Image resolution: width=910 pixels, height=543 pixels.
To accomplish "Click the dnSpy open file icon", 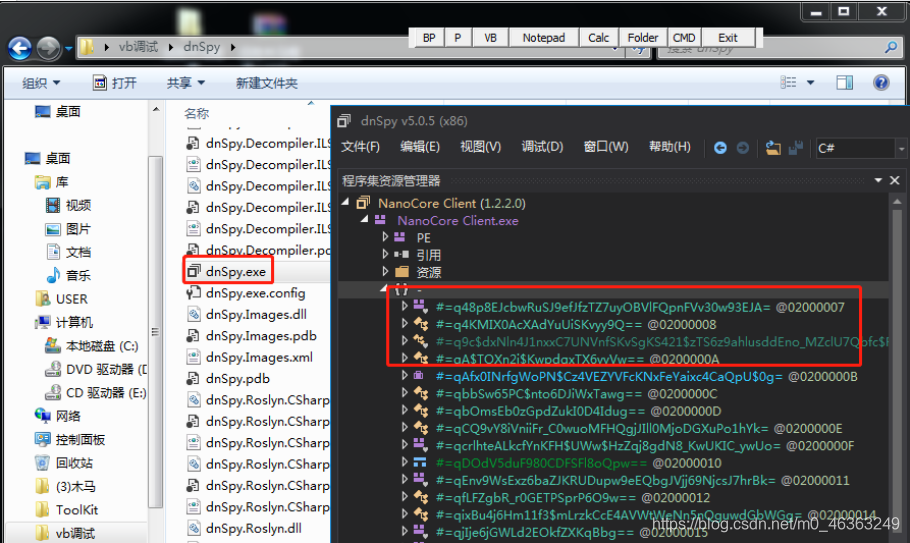I will click(x=772, y=148).
